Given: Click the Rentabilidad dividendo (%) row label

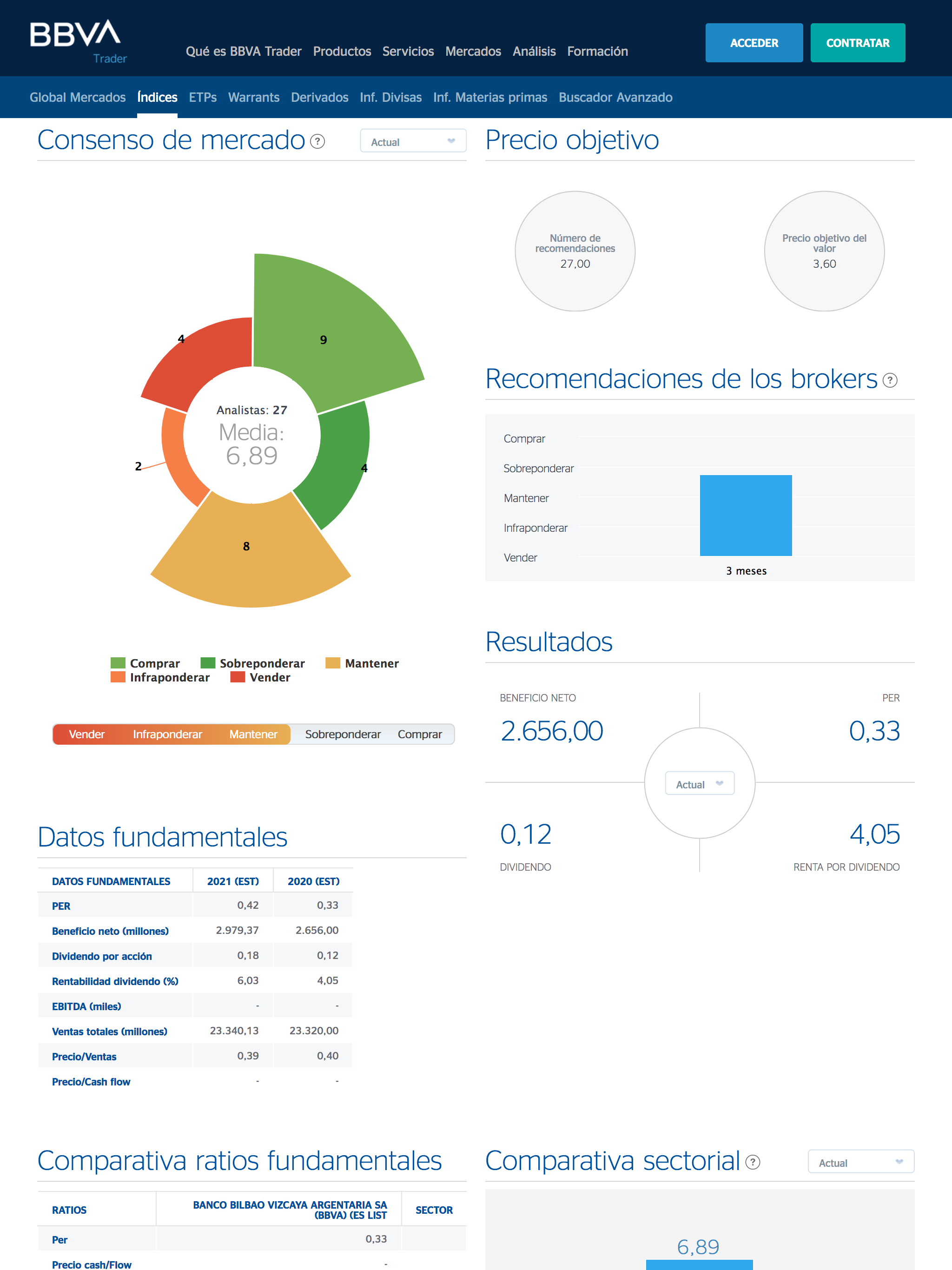Looking at the screenshot, I should (x=115, y=981).
